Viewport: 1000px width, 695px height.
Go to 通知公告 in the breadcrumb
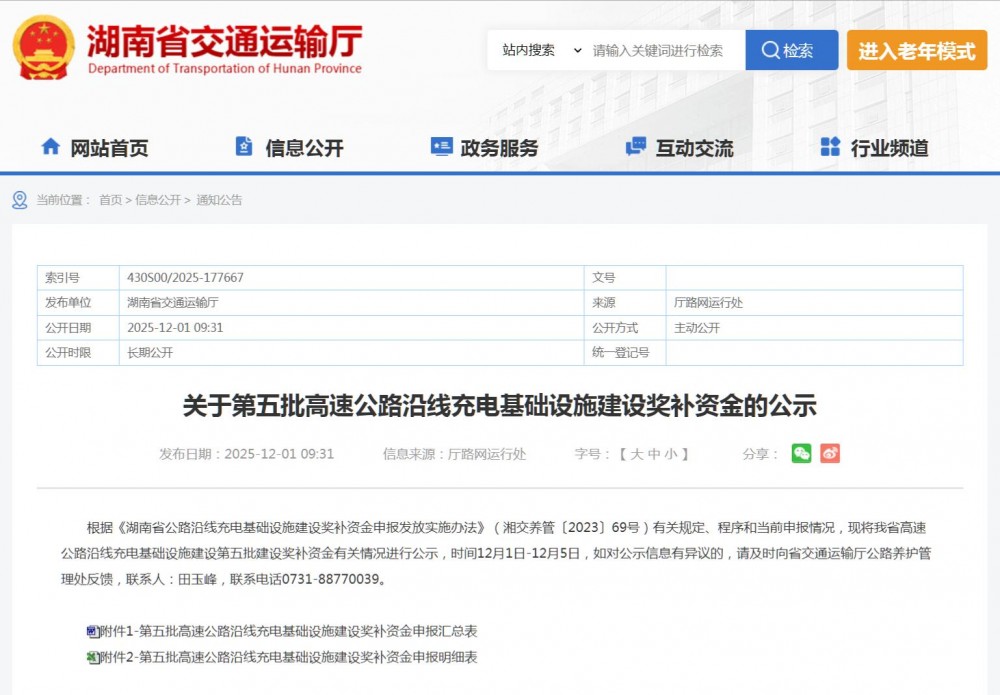(x=219, y=200)
